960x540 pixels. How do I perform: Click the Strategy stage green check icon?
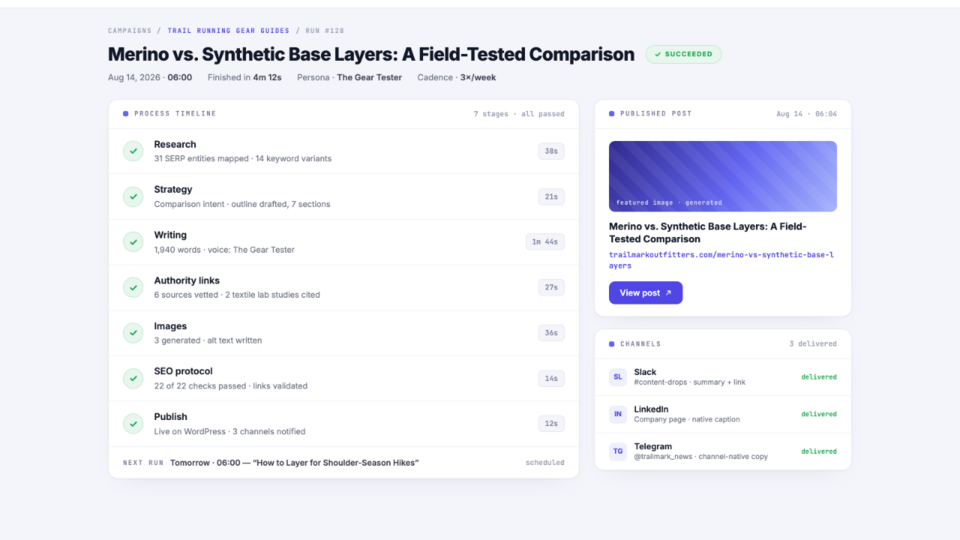click(x=133, y=197)
